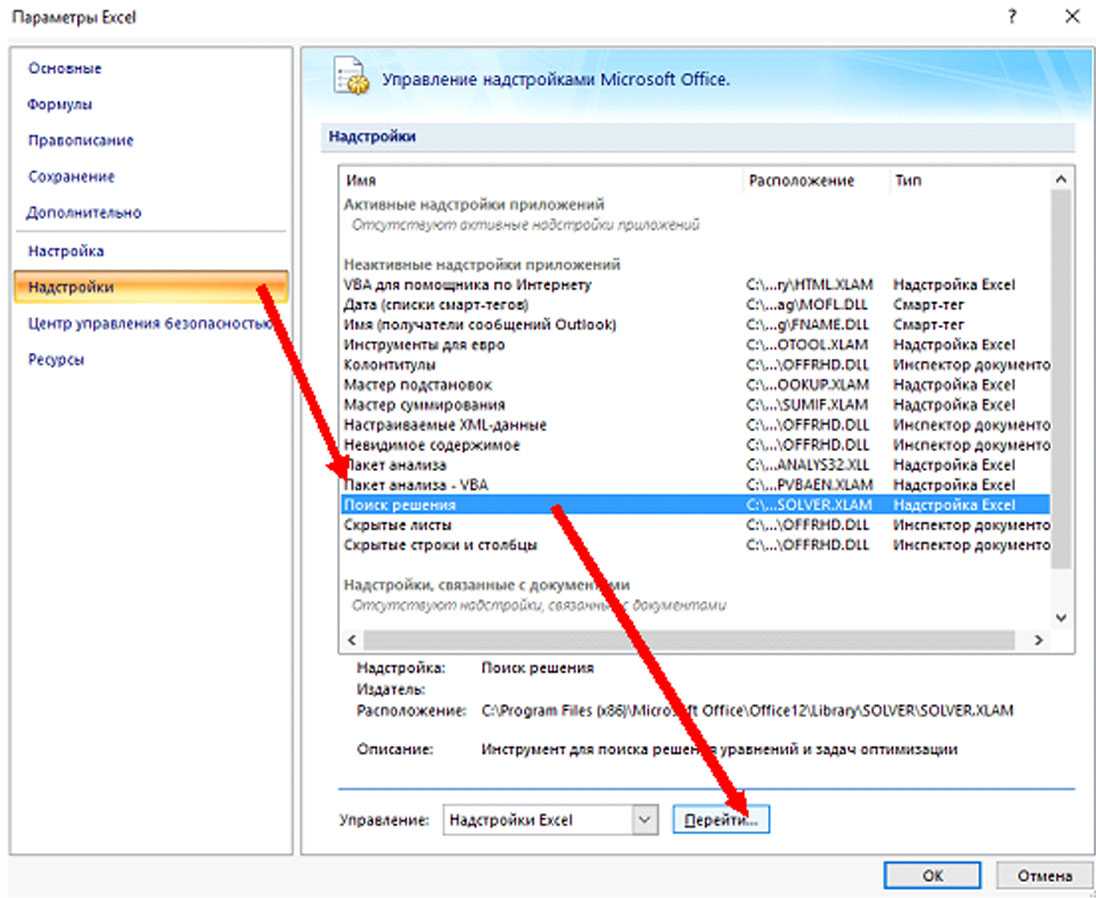1096x898 pixels.
Task: Select Мастер подстановок add-in
Action: coord(695,385)
